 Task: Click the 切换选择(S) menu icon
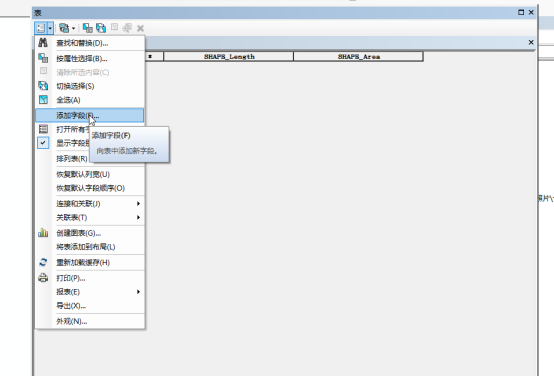[x=43, y=86]
